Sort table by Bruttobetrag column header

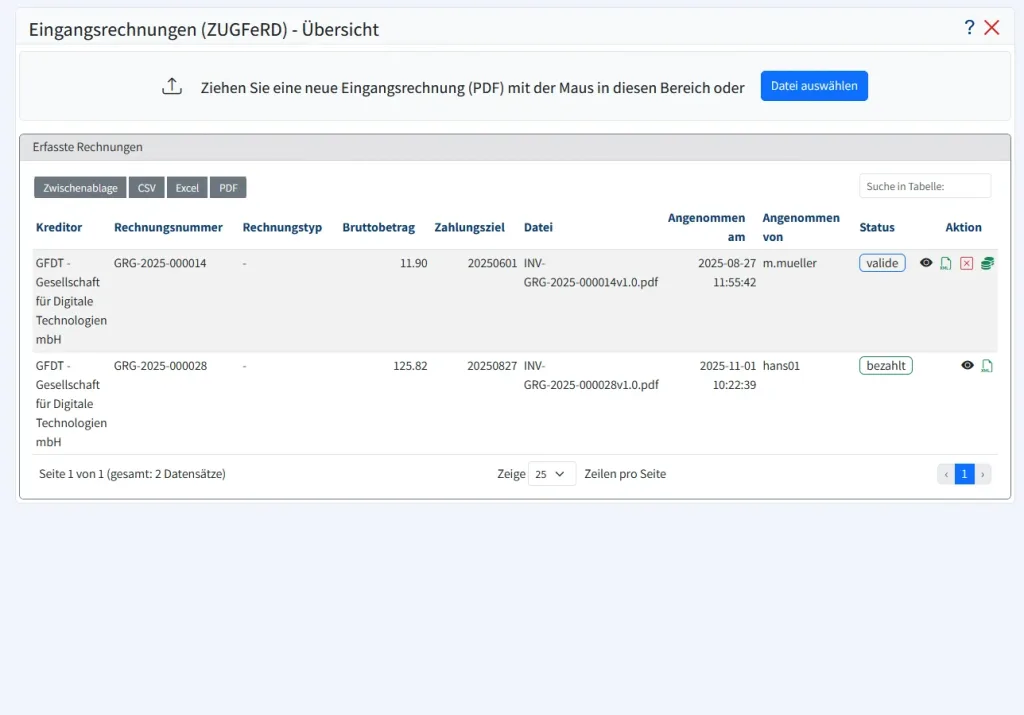pos(379,227)
